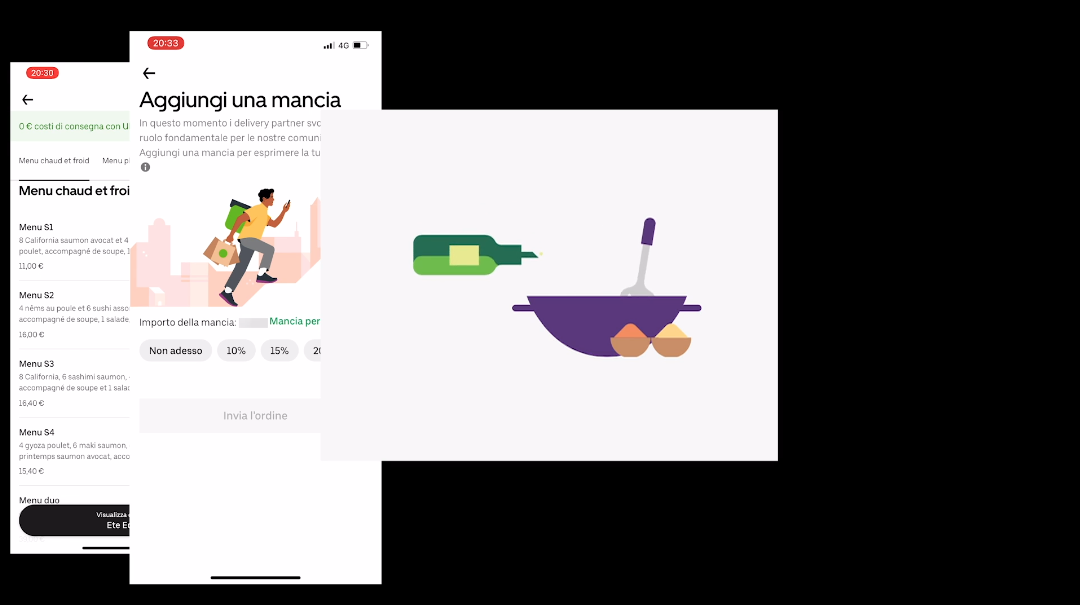The height and width of the screenshot is (605, 1080).
Task: Open Menu S4 item
Action: (74, 451)
